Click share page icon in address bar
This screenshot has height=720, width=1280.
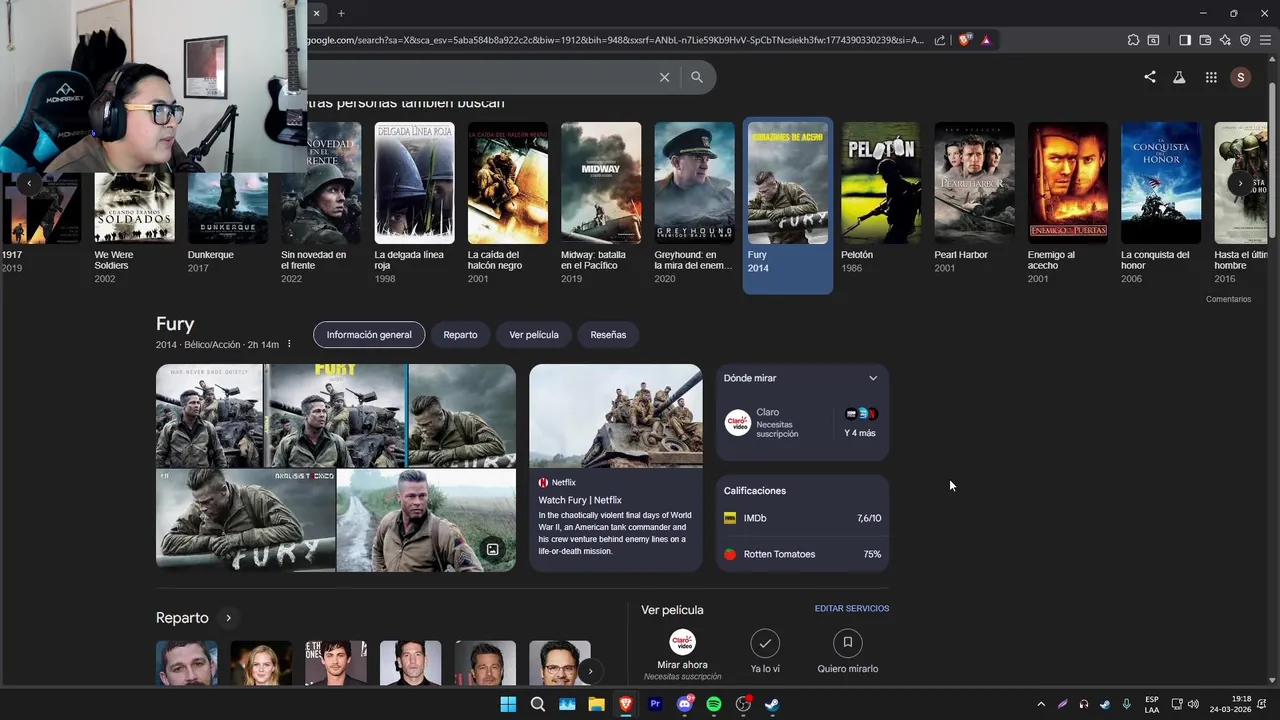[x=940, y=40]
